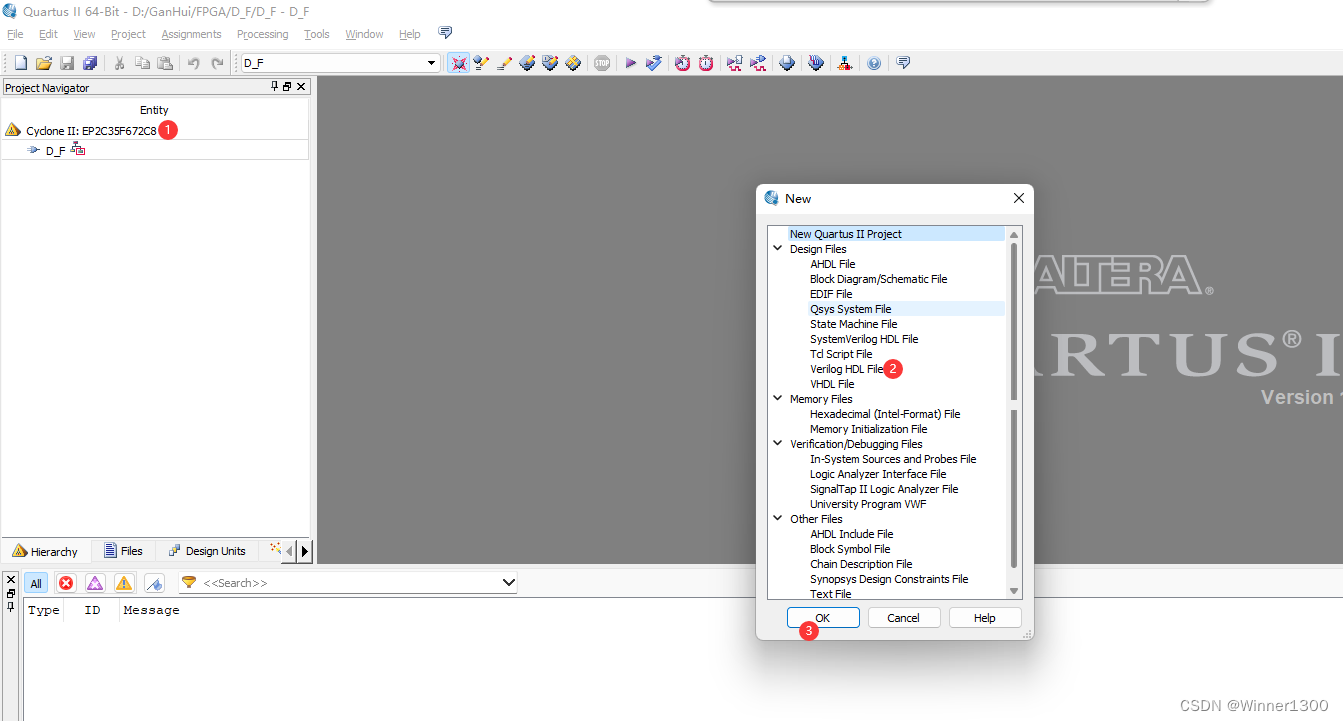This screenshot has width=1343, height=721.
Task: Open the Processing menu
Action: pos(262,34)
